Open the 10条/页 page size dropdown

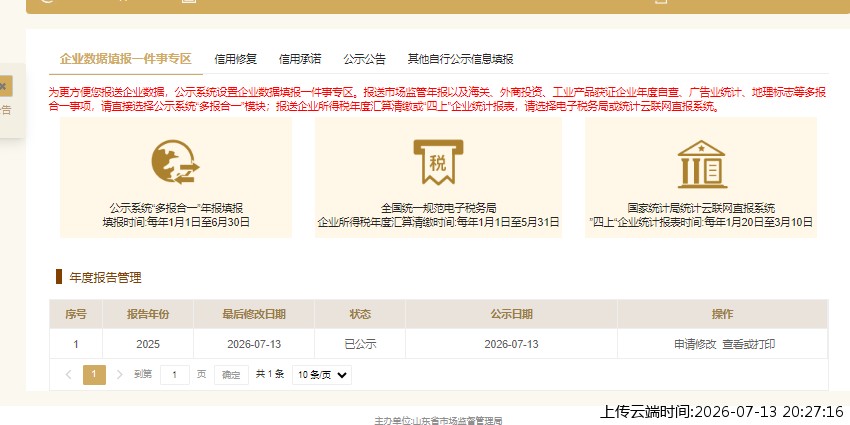tap(322, 375)
